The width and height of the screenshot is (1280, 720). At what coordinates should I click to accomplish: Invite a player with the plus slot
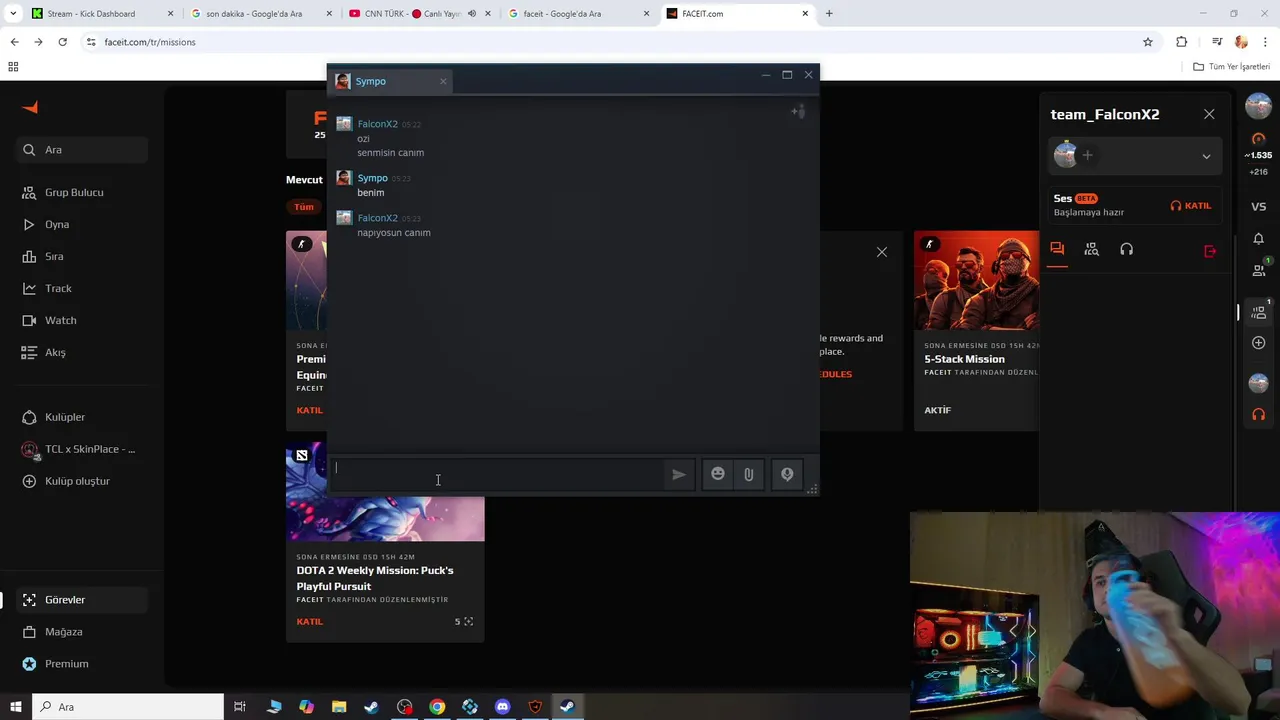tap(1087, 155)
